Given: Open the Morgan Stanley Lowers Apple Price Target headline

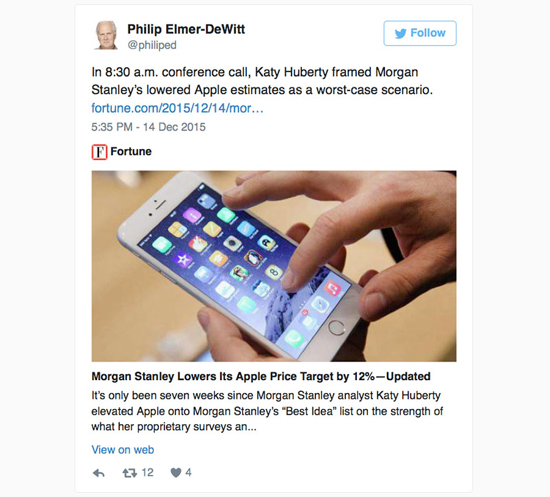Looking at the screenshot, I should [261, 376].
